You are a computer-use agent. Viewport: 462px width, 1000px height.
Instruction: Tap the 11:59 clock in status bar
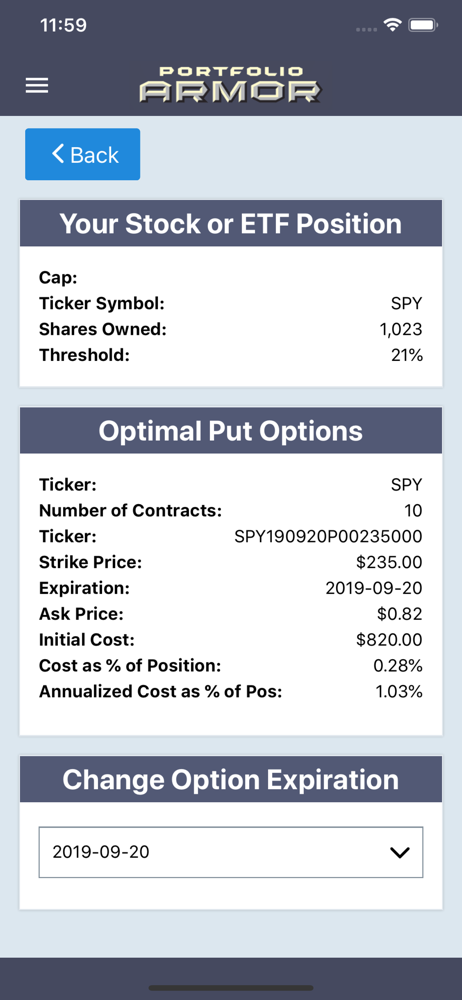63,26
